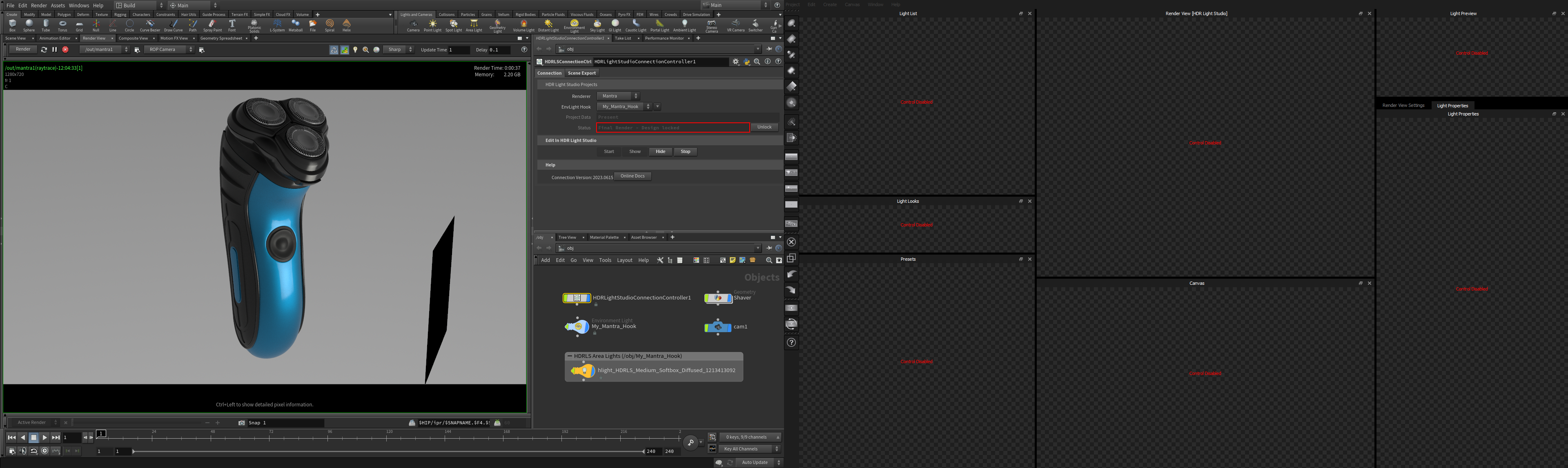
Task: Click the timeline range slider bar
Action: pyautogui.click(x=388, y=452)
